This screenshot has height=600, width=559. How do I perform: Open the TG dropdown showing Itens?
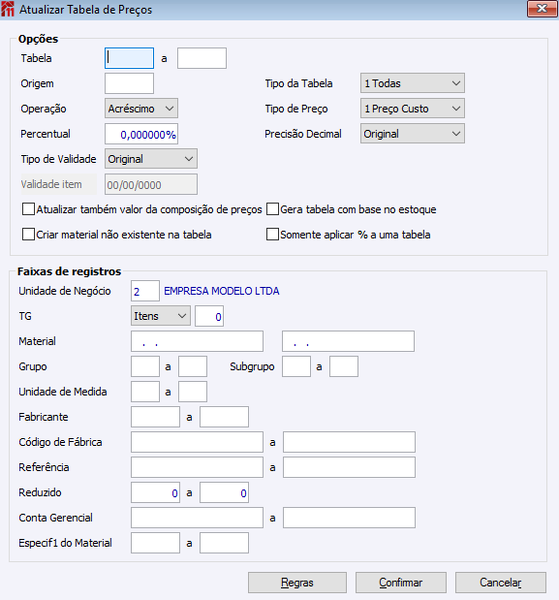coord(161,316)
